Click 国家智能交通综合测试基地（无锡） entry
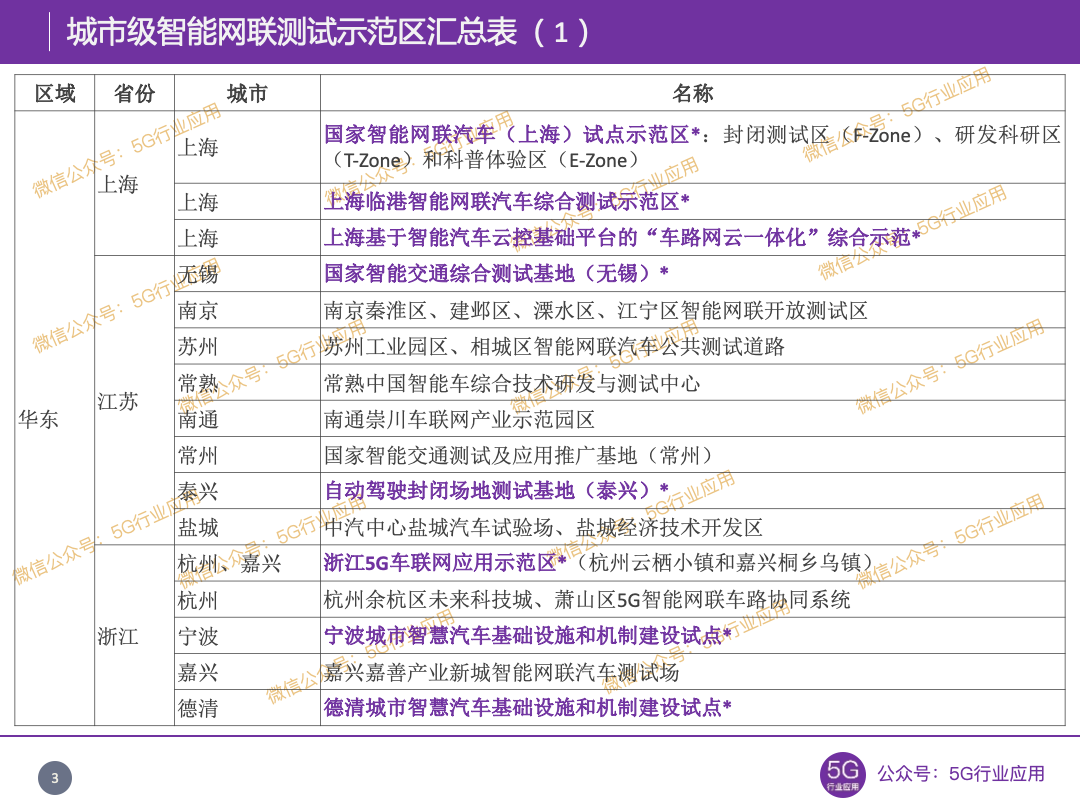1080x810 pixels. [x=693, y=273]
